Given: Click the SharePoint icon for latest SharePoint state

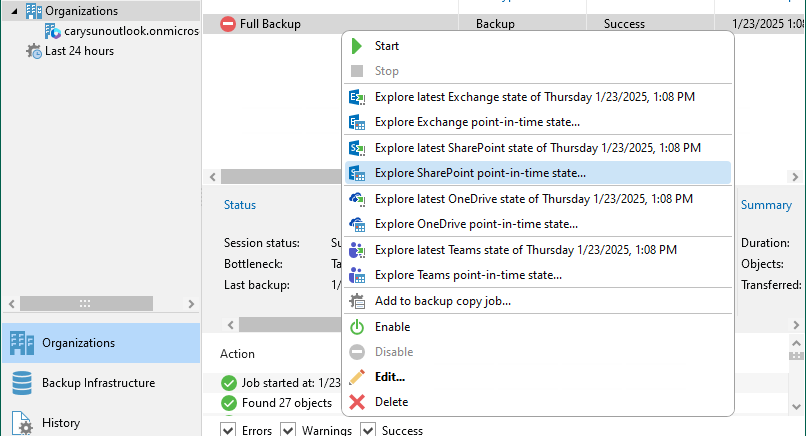Looking at the screenshot, I should (x=357, y=148).
